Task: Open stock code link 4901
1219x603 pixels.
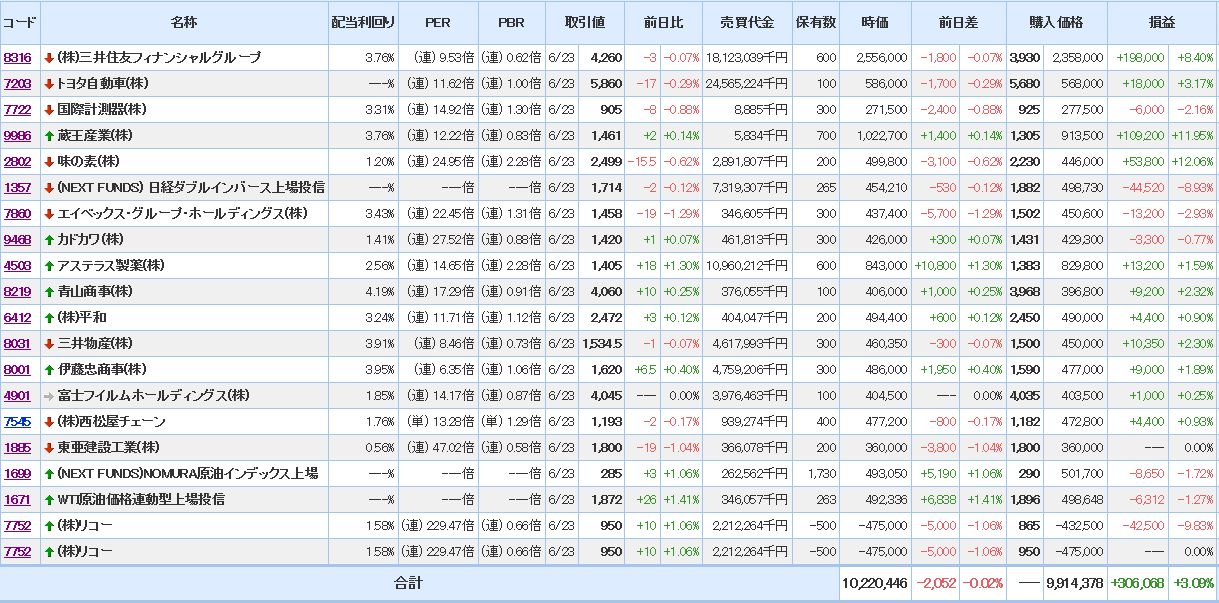Action: 17,396
